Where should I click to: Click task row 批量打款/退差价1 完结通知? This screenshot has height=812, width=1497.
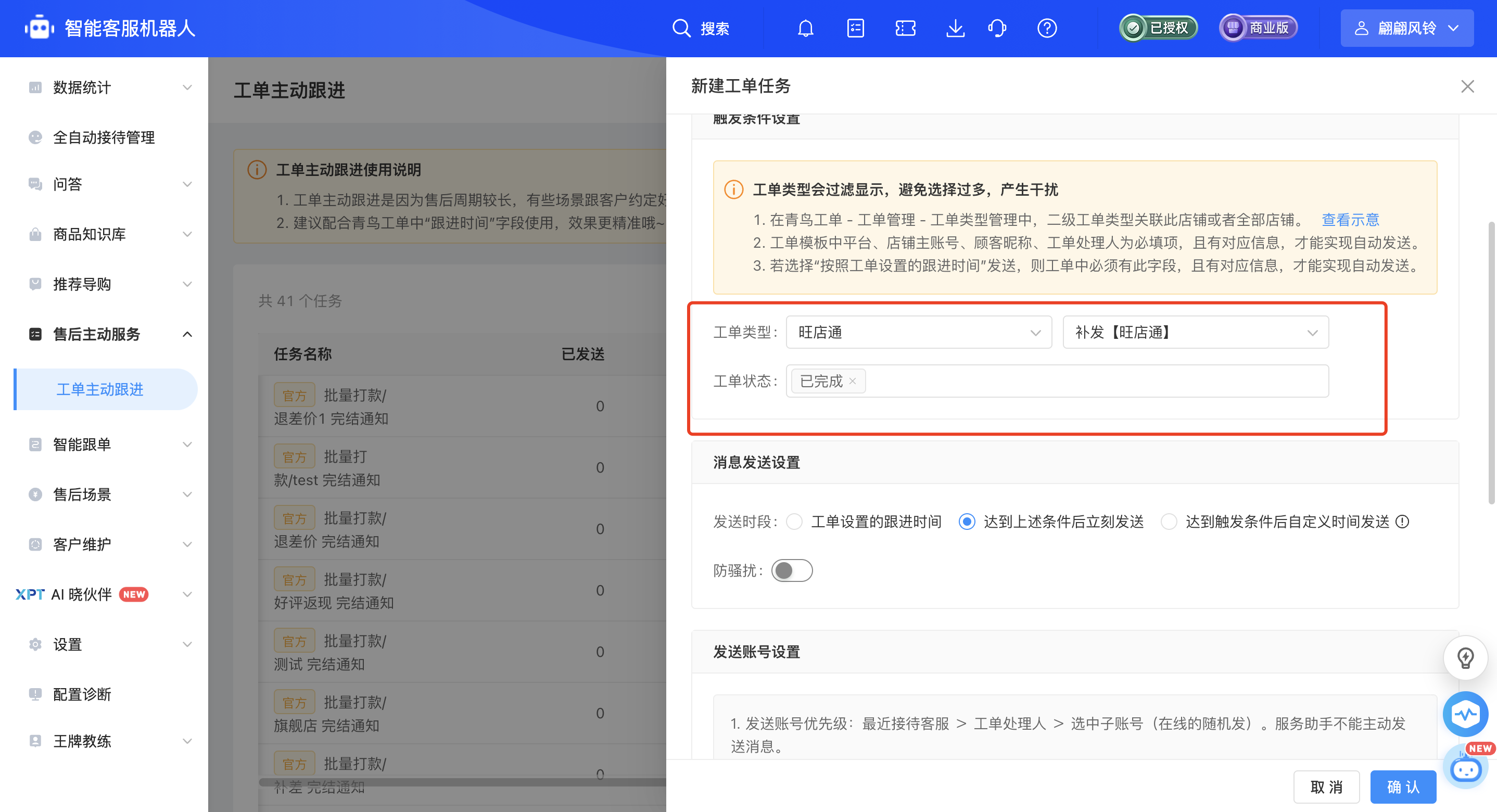[x=463, y=407]
